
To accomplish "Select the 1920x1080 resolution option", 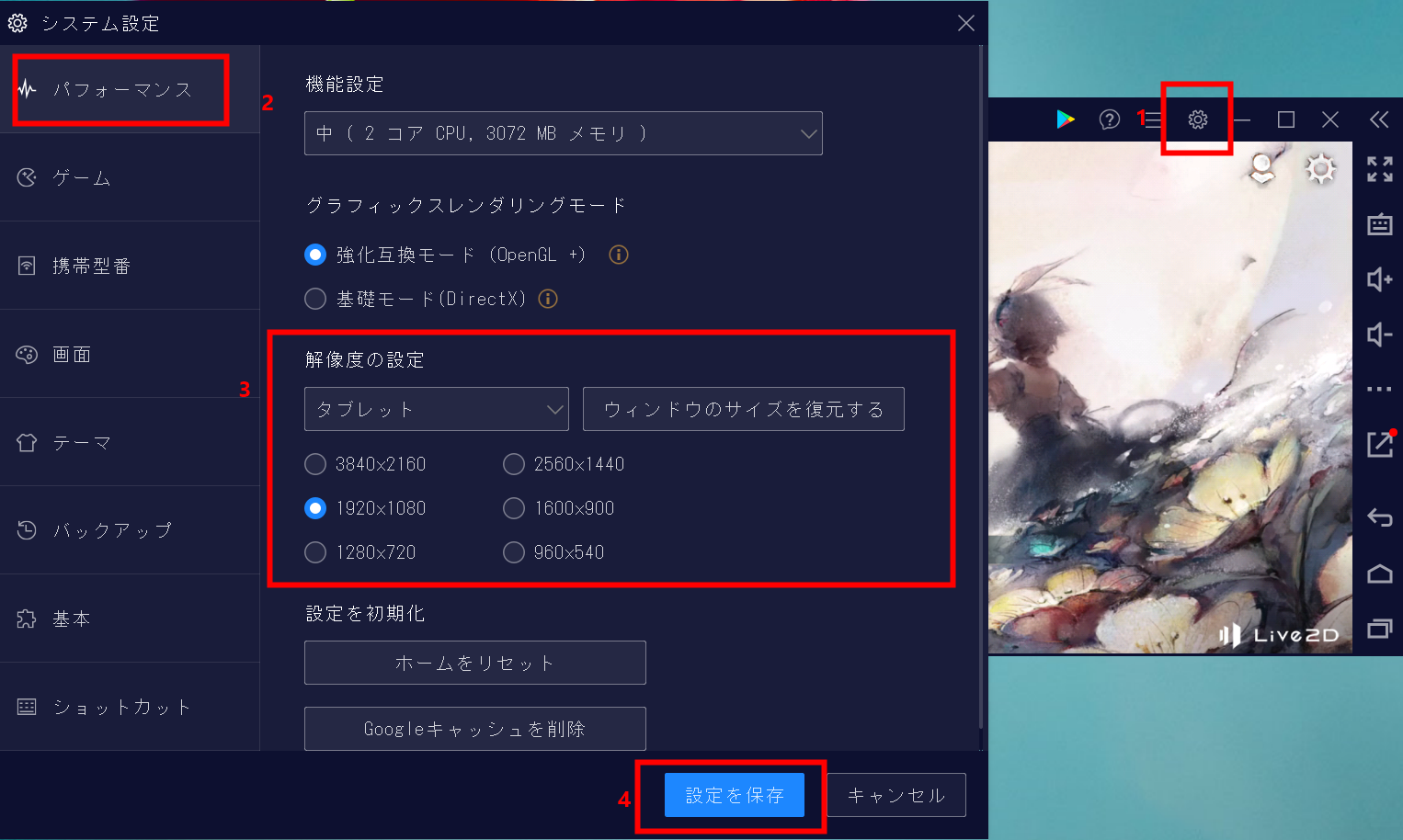I will 315,508.
